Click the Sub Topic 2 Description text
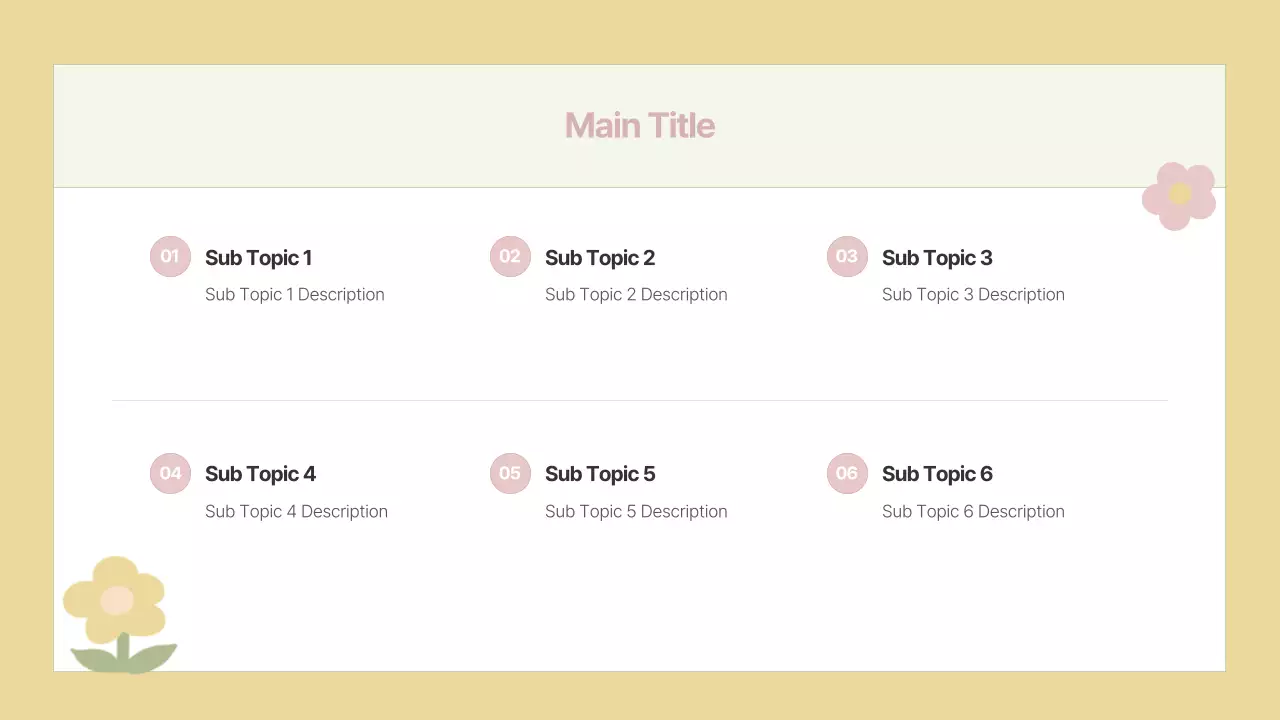Viewport: 1280px width, 720px height. point(636,294)
